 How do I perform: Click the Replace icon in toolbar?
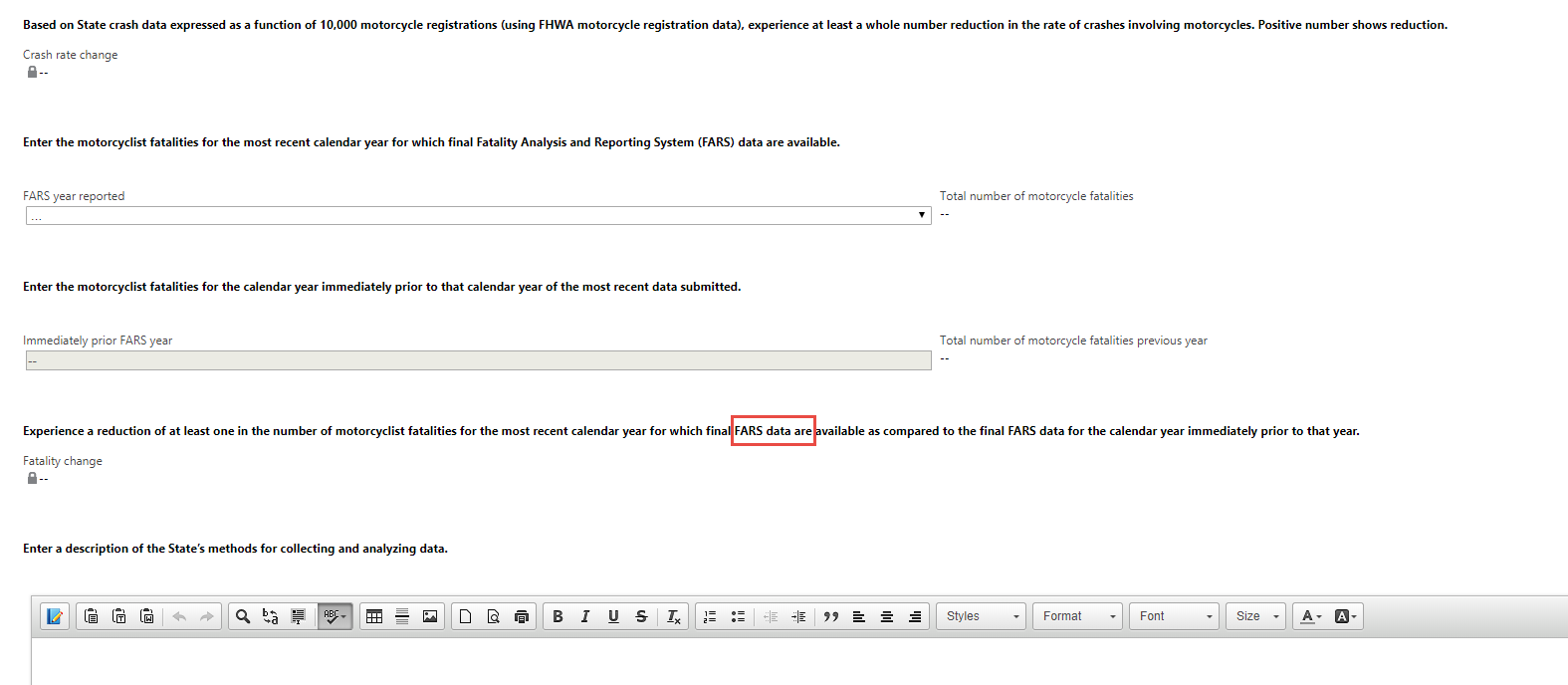point(271,616)
